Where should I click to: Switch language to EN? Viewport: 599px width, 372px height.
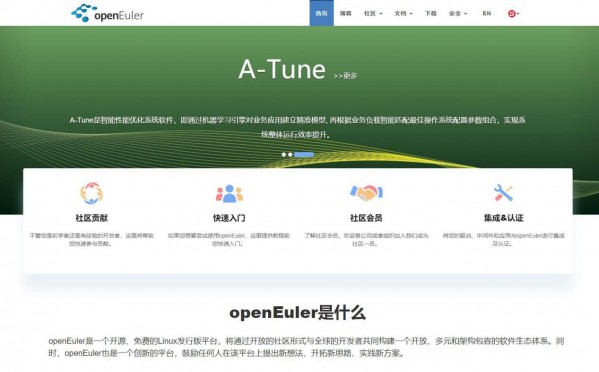486,13
